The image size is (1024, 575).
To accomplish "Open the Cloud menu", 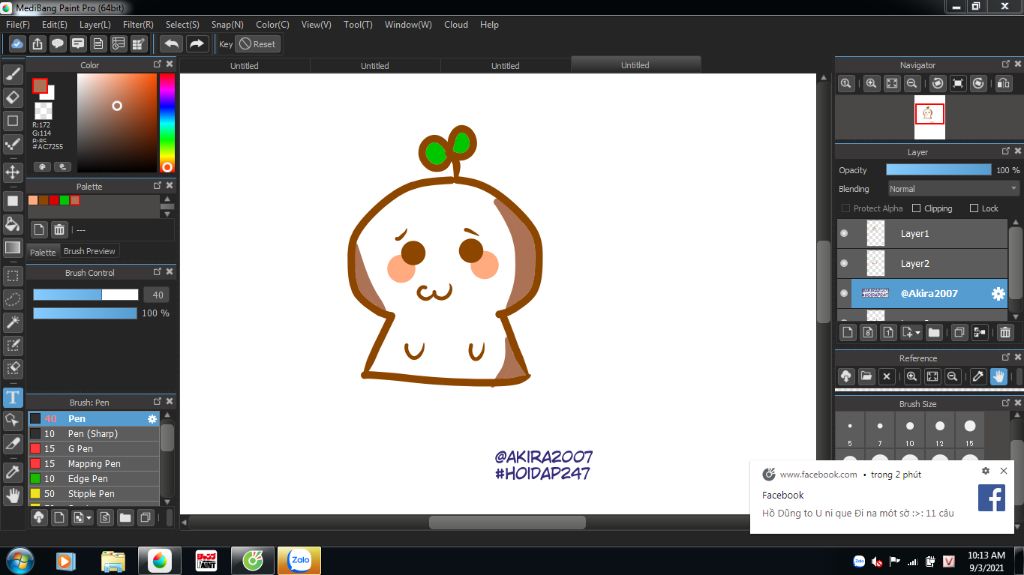I will point(456,25).
